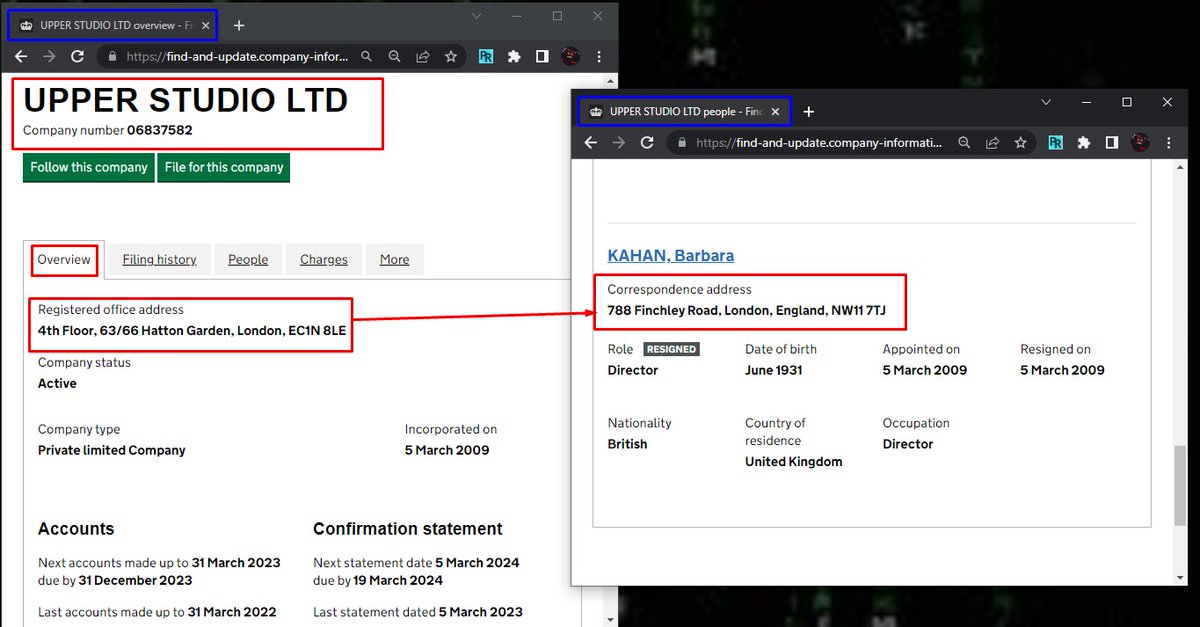Maximize the people browser window
1200x627 pixels.
point(1127,102)
